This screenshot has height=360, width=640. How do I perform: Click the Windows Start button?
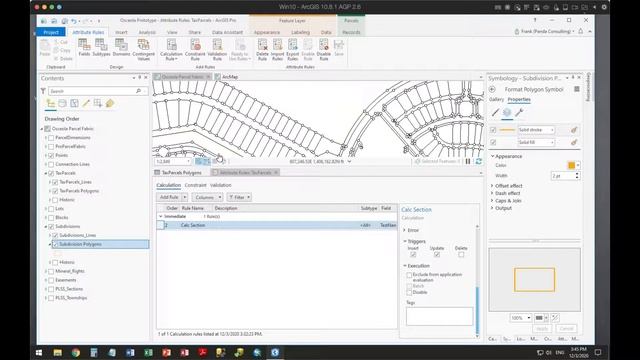(x=39, y=352)
